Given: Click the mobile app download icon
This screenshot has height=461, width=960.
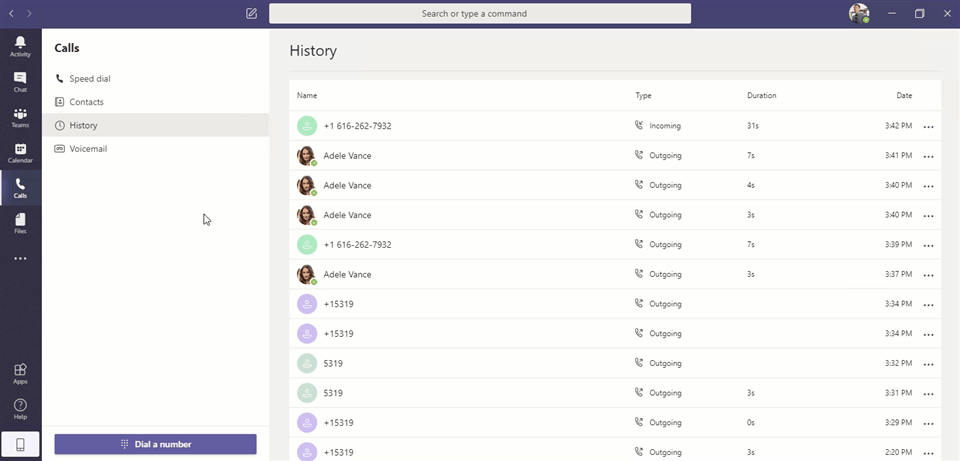Looking at the screenshot, I should point(20,445).
